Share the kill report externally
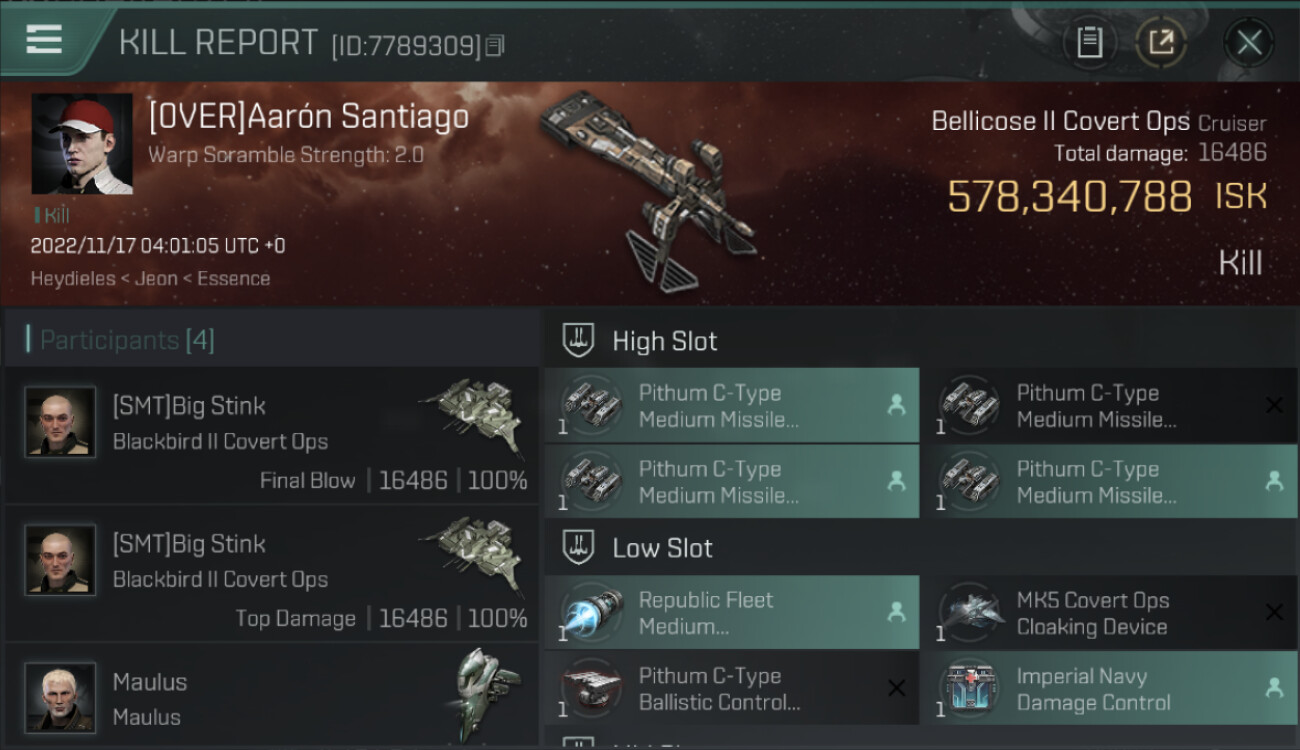The image size is (1300, 750). coord(1161,42)
